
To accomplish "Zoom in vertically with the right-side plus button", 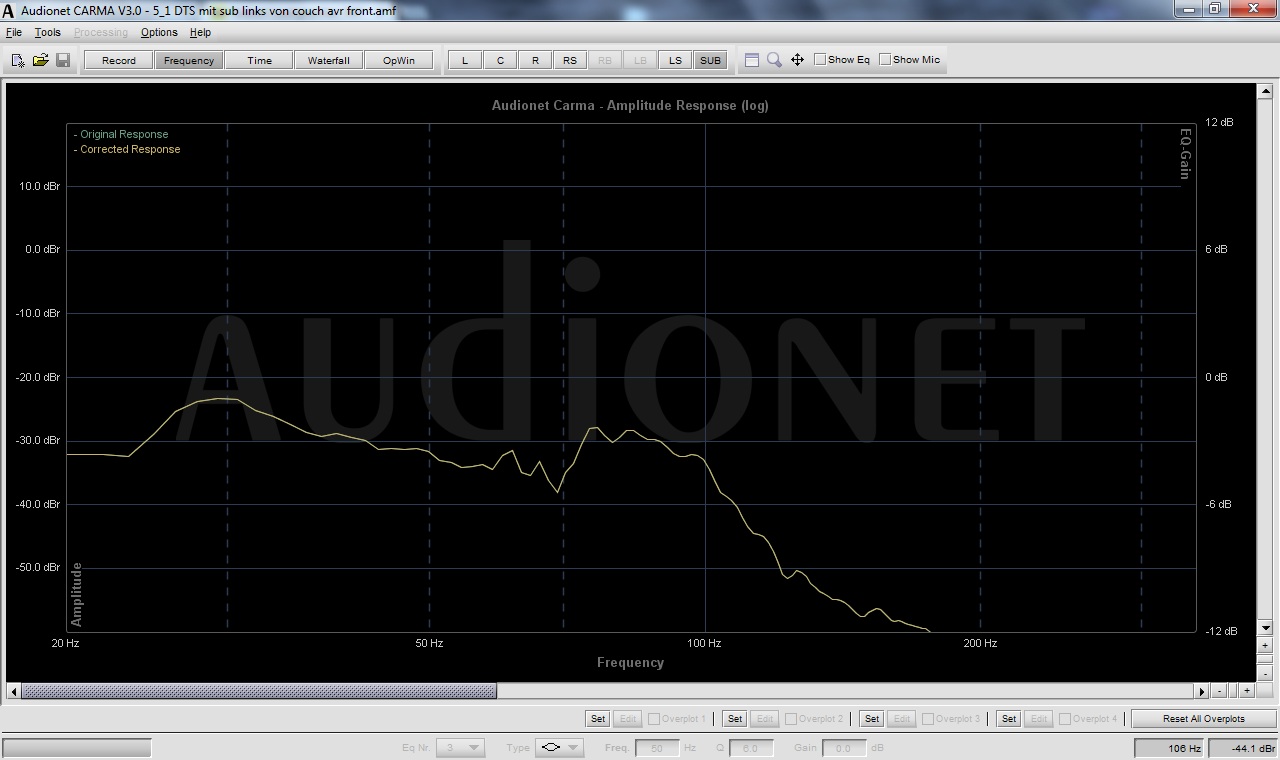I will click(x=1265, y=646).
